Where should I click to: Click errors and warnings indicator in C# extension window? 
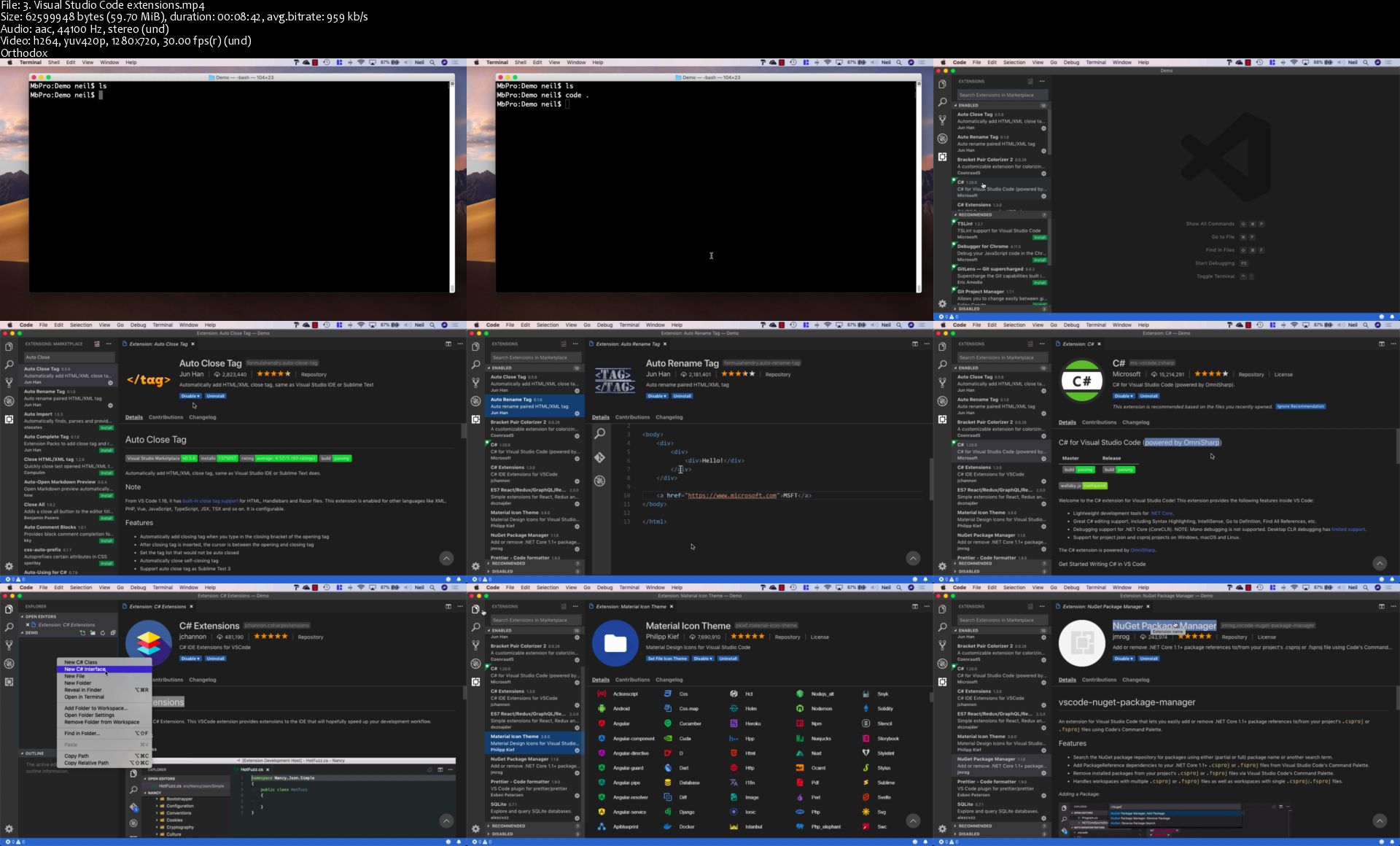pos(949,579)
